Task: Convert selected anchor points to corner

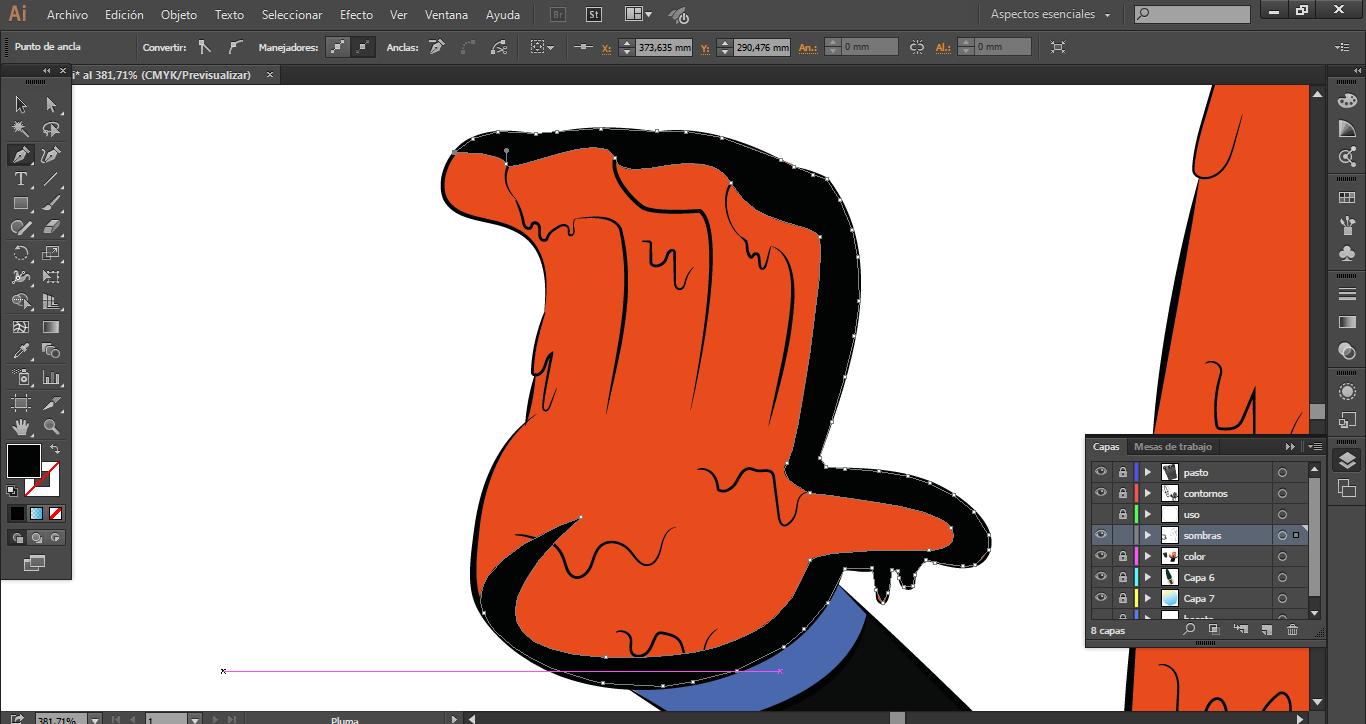Action: click(205, 47)
